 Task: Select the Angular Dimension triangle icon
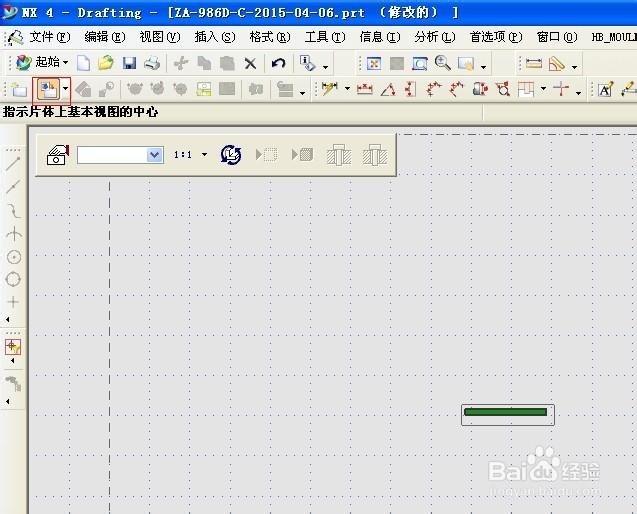(x=388, y=89)
